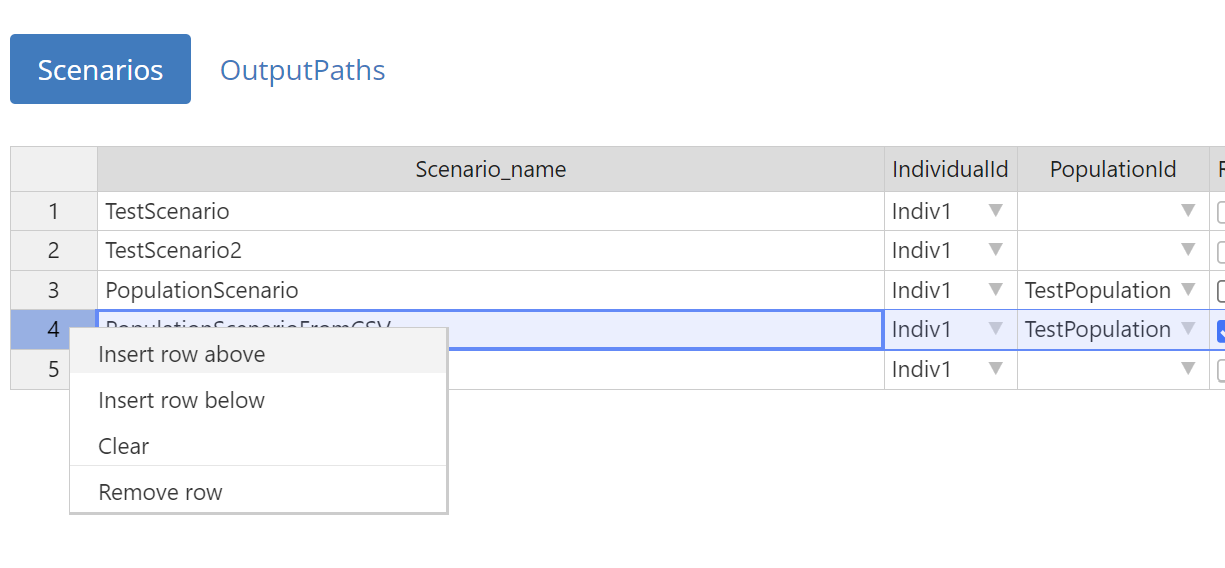This screenshot has width=1225, height=568.
Task: Choose Insert row above from context menu
Action: pos(258,354)
